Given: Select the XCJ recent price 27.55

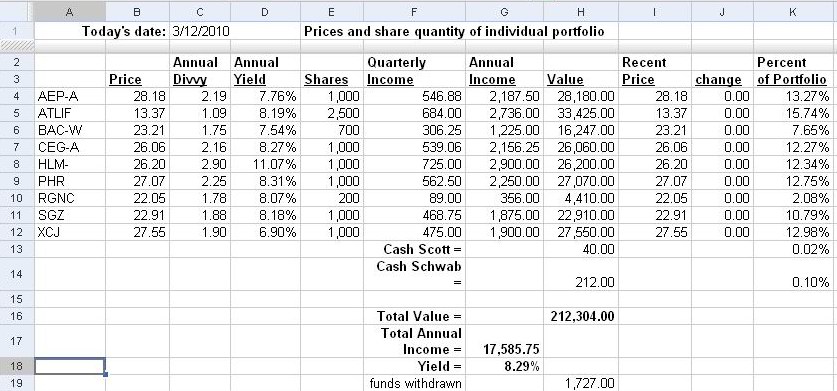Looking at the screenshot, I should click(655, 232).
